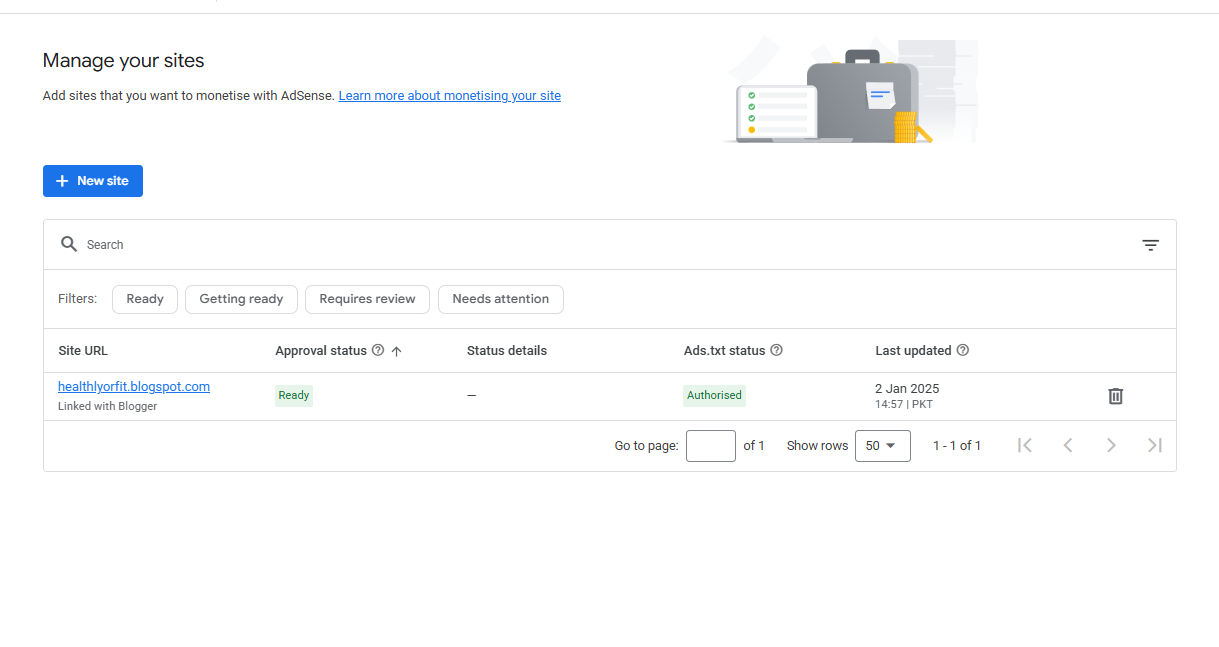This screenshot has width=1219, height=647.
Task: Click the Go to page input box
Action: (x=711, y=446)
